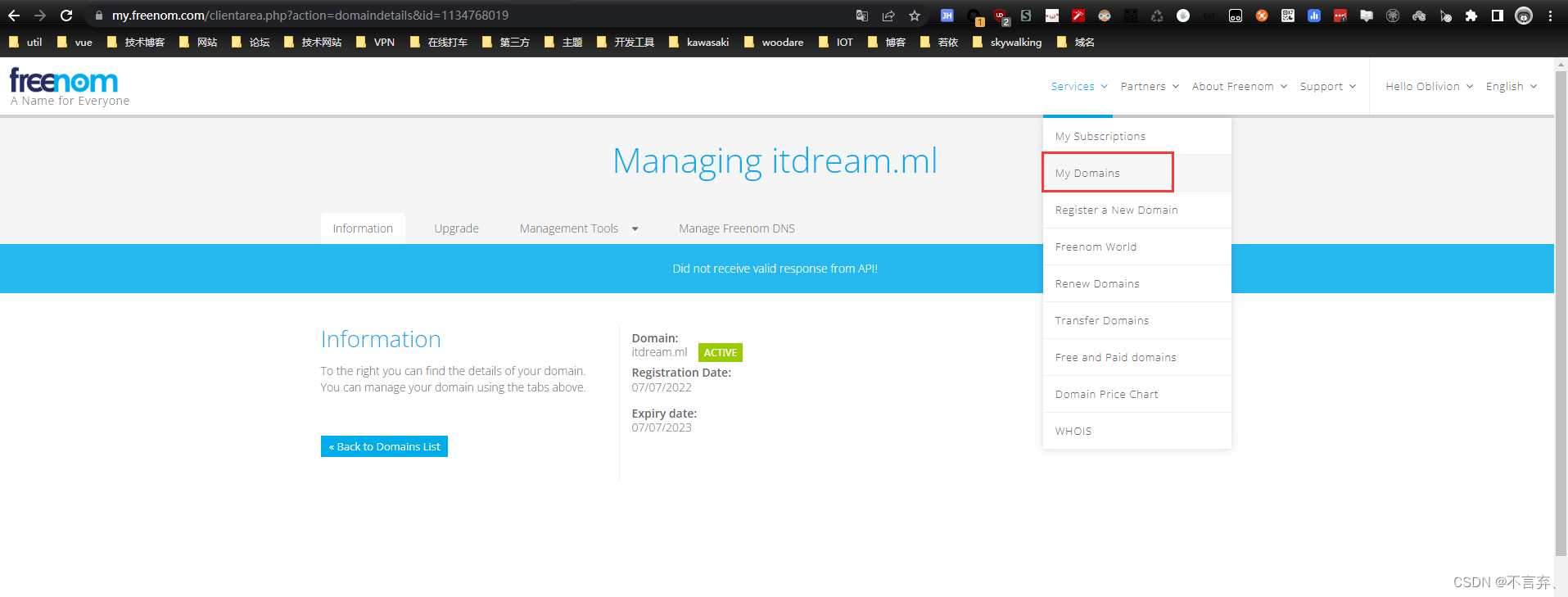Open the blue bar chart extension

pos(1314,16)
